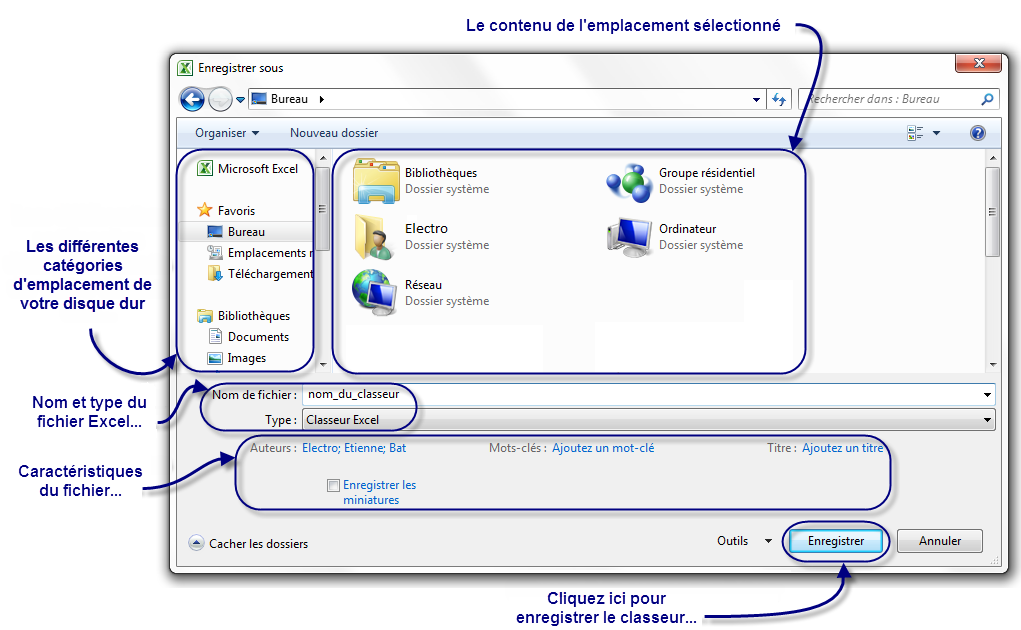Open the Groupe résidentiel icon
Image resolution: width=1021 pixels, height=630 pixels.
point(629,180)
